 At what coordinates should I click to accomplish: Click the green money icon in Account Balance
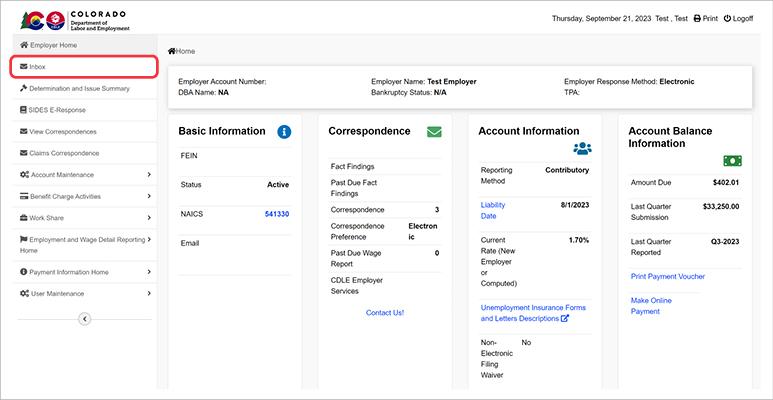(x=732, y=160)
